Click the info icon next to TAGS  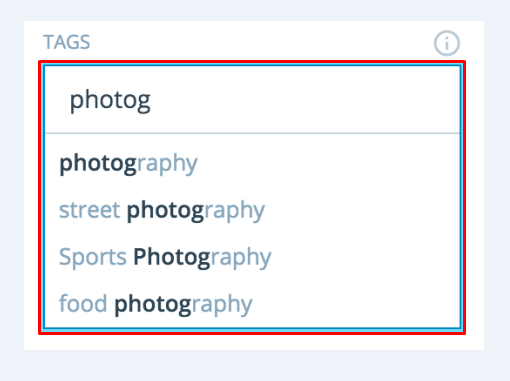(x=447, y=43)
